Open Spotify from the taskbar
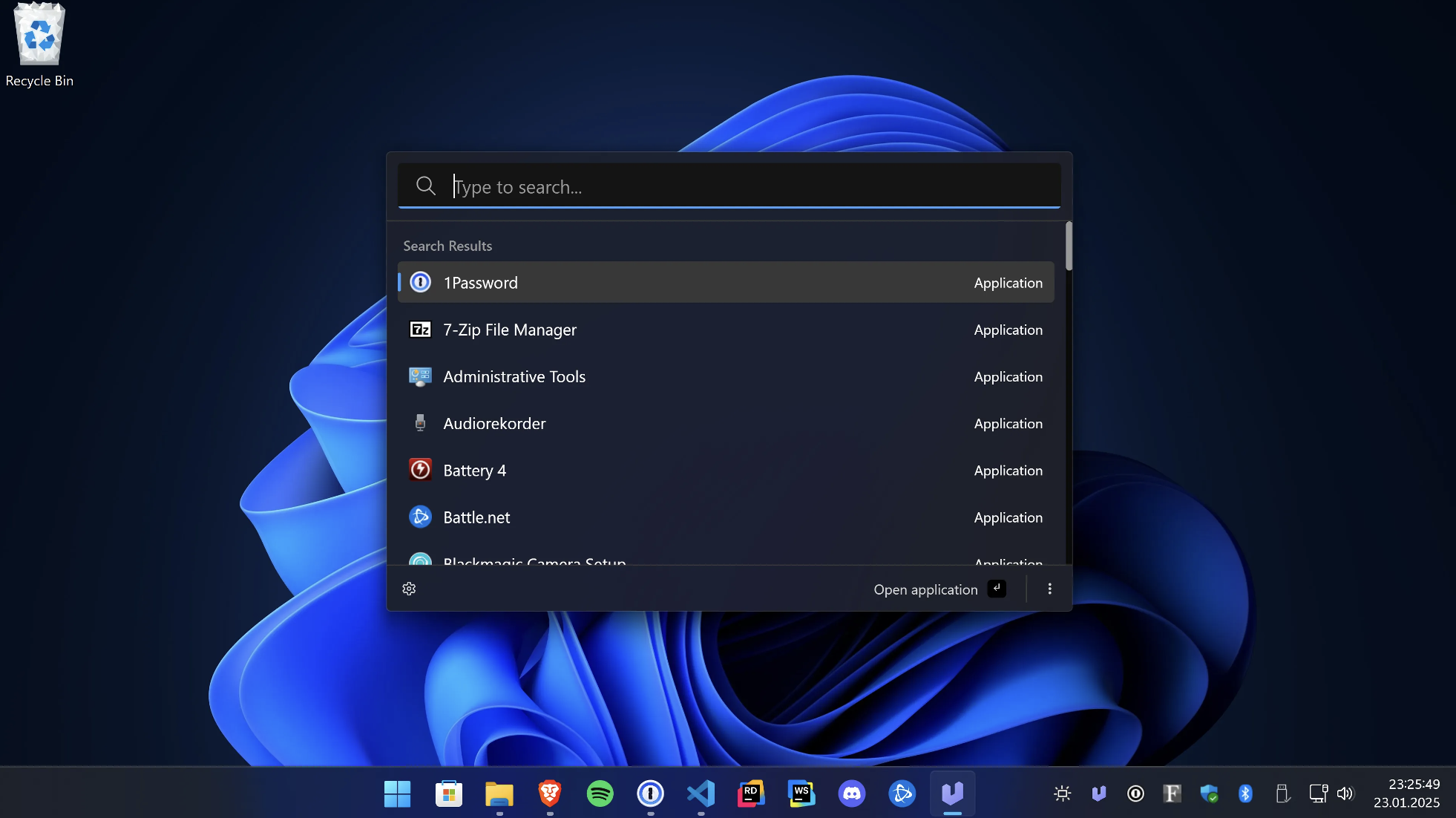This screenshot has width=1456, height=818. click(x=600, y=794)
